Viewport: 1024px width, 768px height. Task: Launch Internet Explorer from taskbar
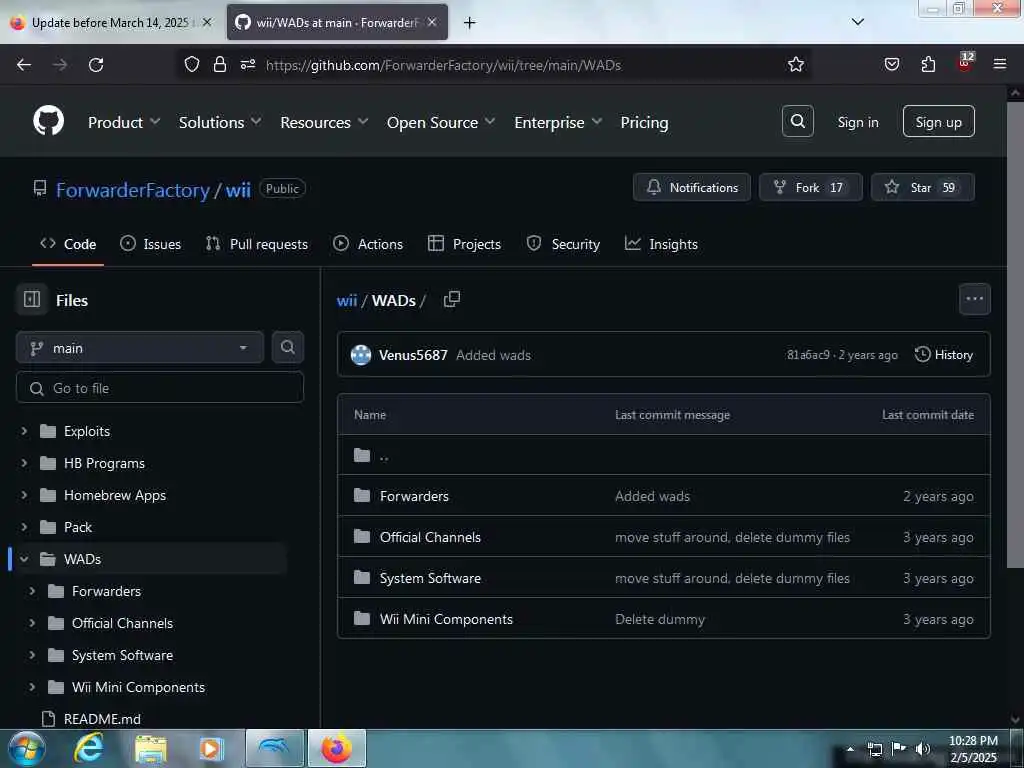tap(89, 748)
